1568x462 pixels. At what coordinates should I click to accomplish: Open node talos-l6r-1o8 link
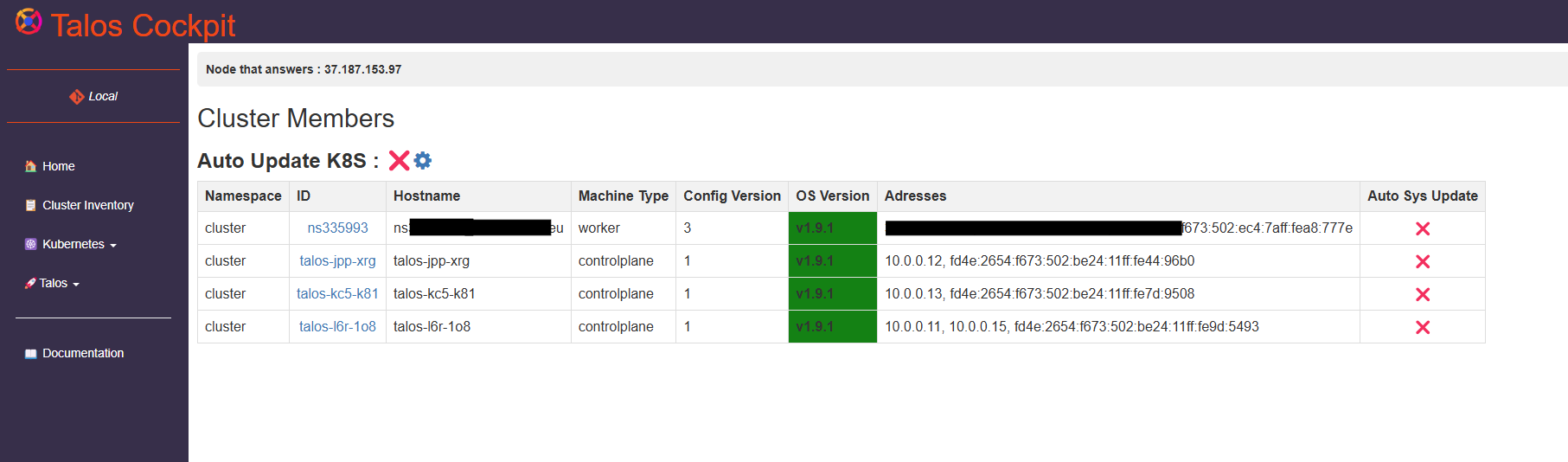[x=337, y=326]
